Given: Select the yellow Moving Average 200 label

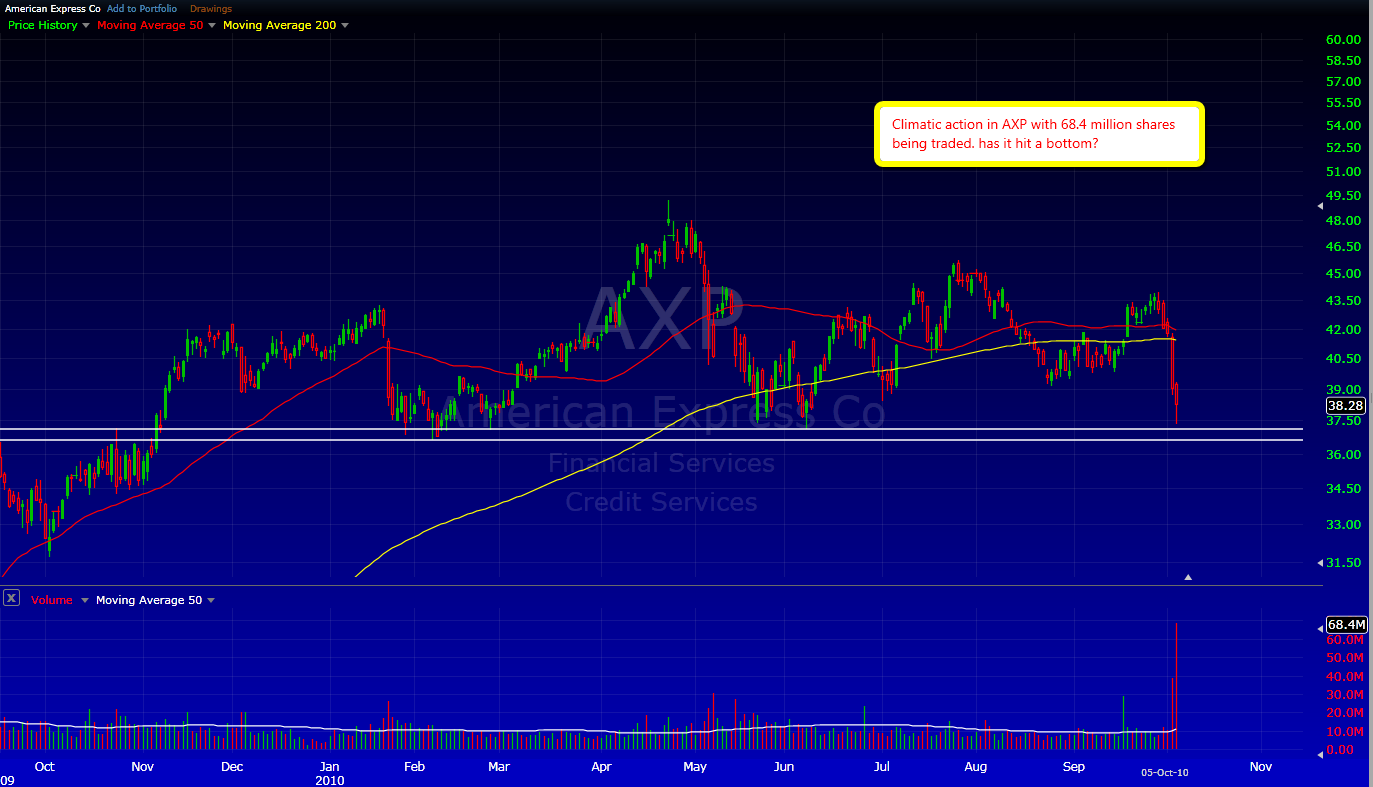Looking at the screenshot, I should coord(280,25).
